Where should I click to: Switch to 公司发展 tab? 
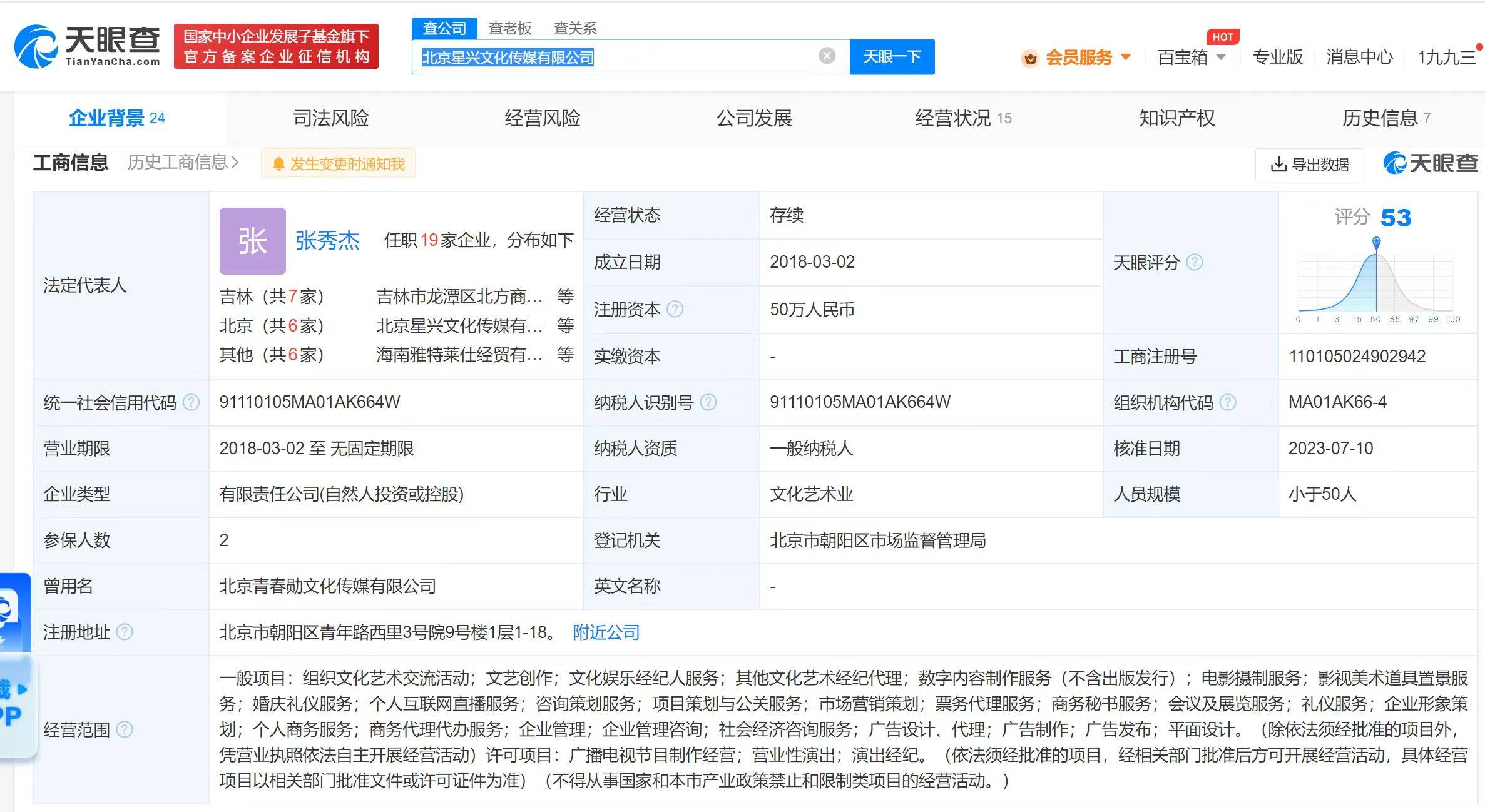754,118
